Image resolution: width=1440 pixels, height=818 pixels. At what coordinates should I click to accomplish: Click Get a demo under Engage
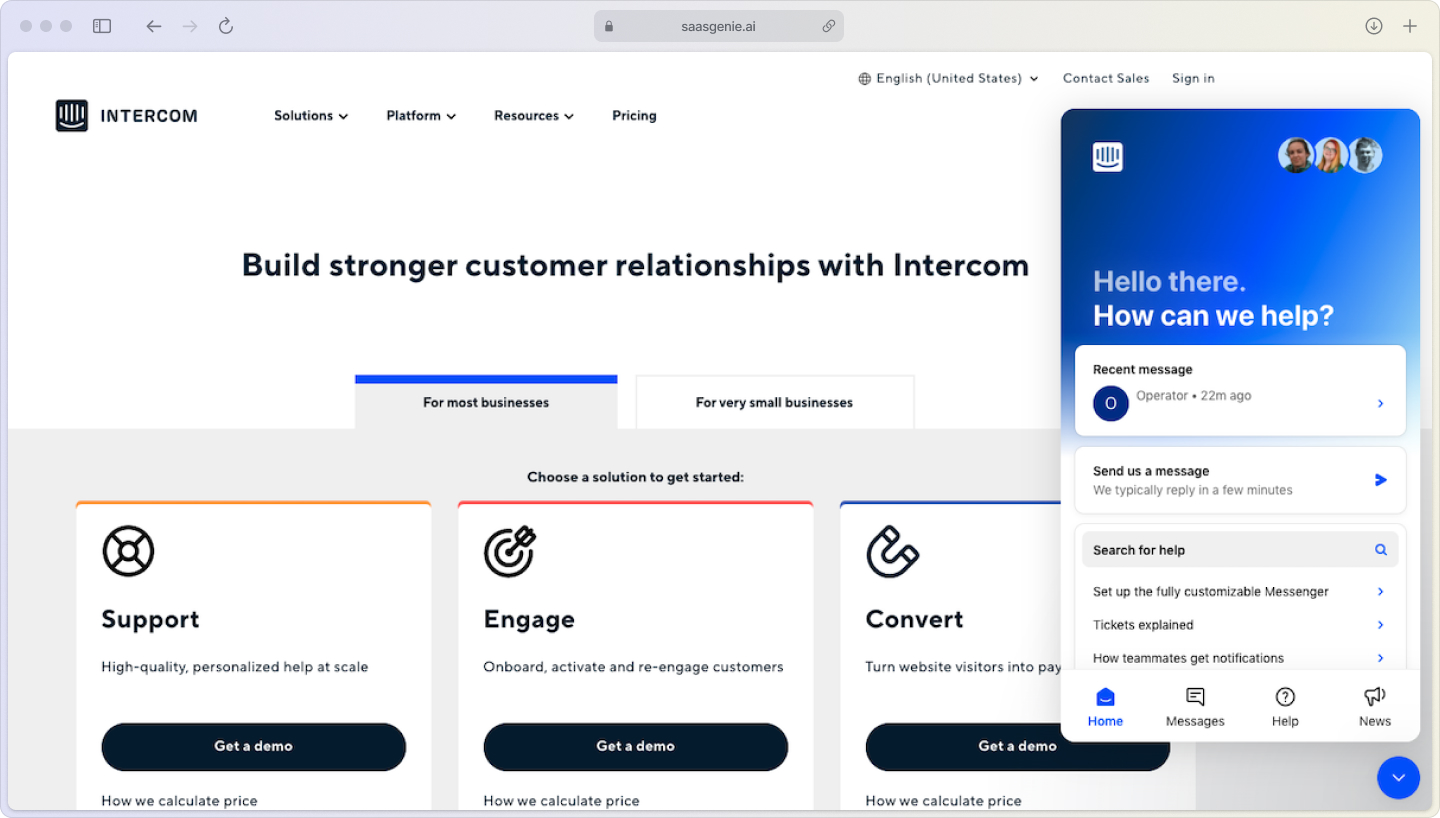636,747
